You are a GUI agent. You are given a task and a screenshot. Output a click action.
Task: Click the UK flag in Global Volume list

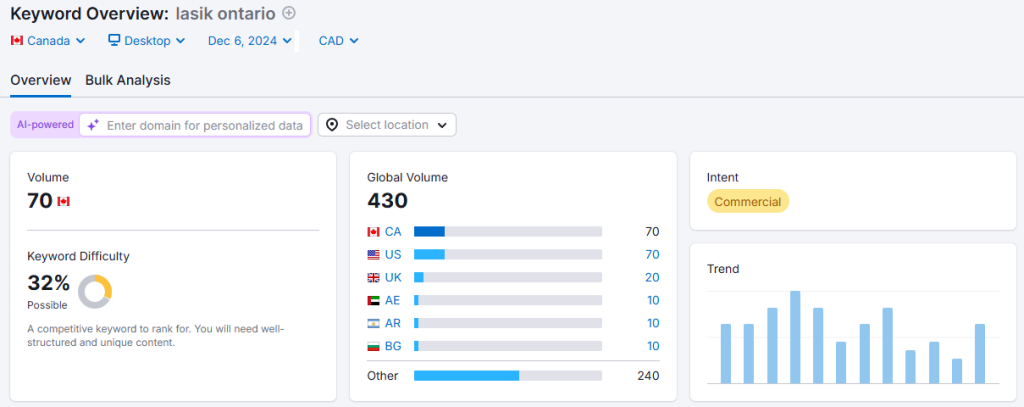(x=374, y=277)
